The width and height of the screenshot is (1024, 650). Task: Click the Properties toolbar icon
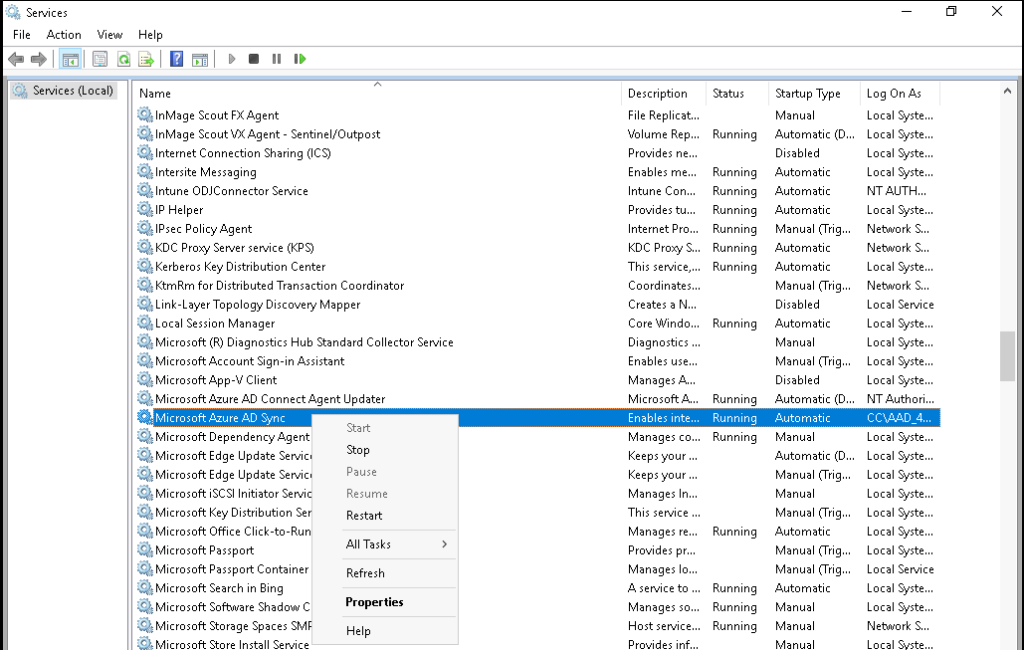click(100, 59)
